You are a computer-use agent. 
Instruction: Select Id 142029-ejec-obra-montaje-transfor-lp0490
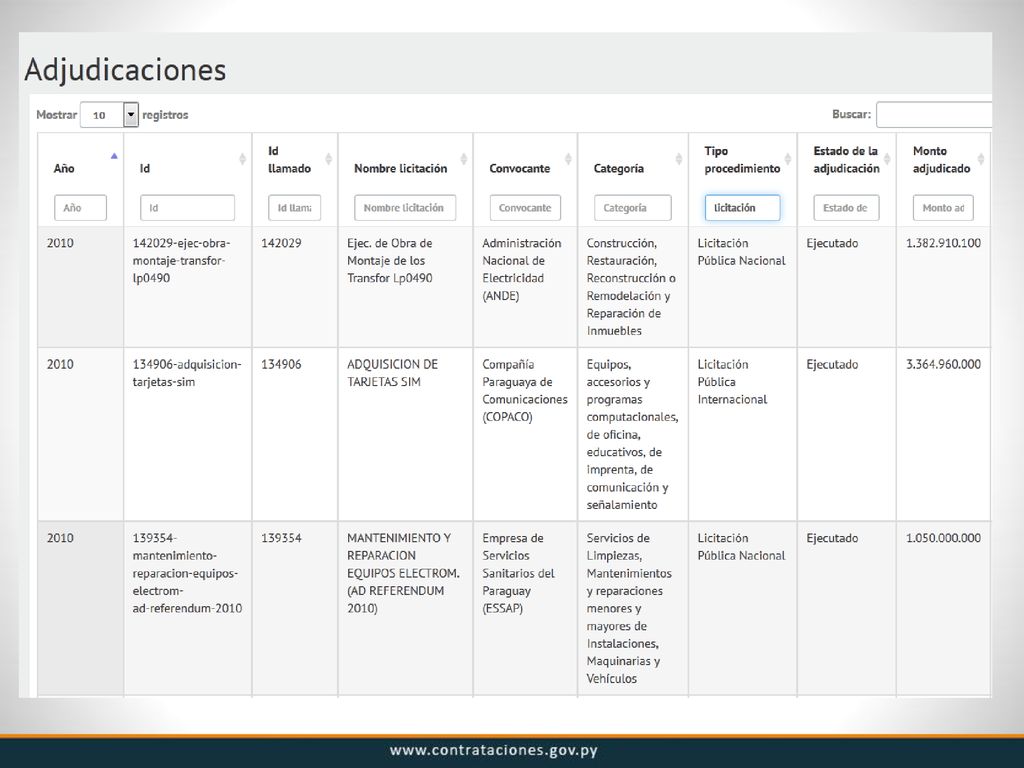181,261
